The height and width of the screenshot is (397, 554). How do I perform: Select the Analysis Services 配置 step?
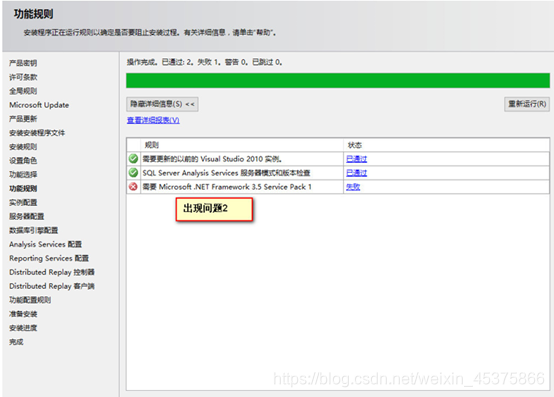coord(45,244)
